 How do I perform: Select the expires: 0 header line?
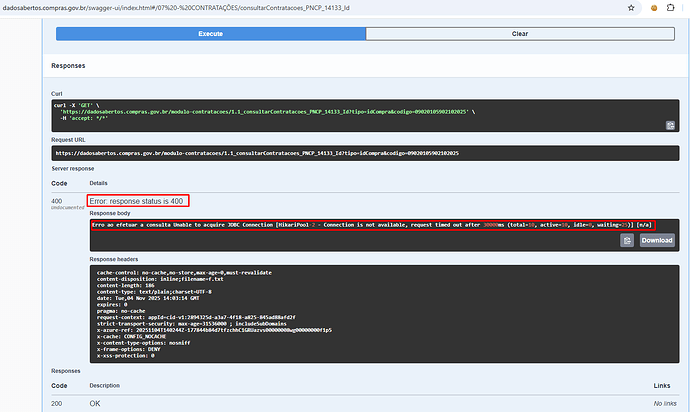tap(112, 305)
